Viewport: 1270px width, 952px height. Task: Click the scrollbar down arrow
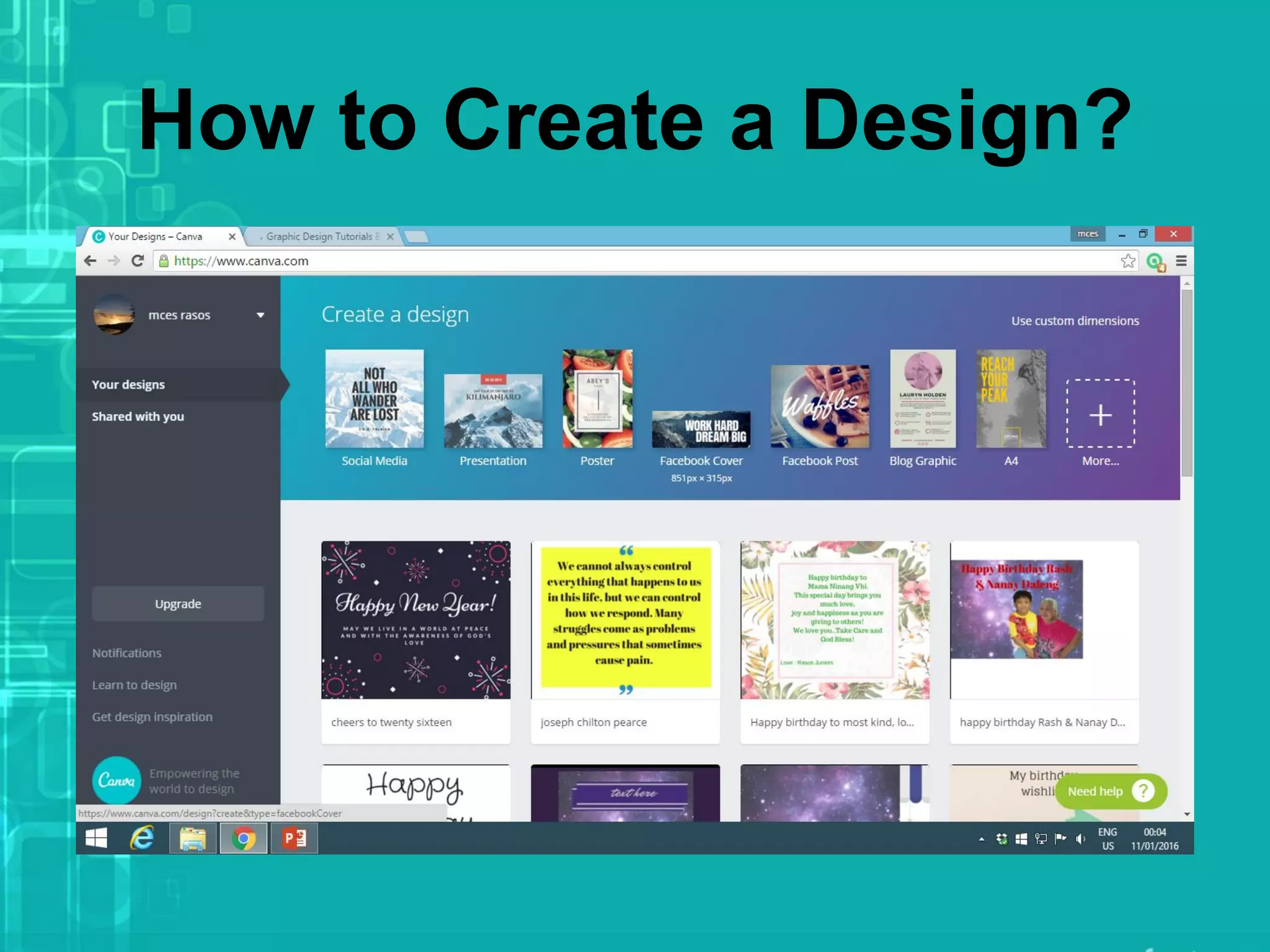1187,814
